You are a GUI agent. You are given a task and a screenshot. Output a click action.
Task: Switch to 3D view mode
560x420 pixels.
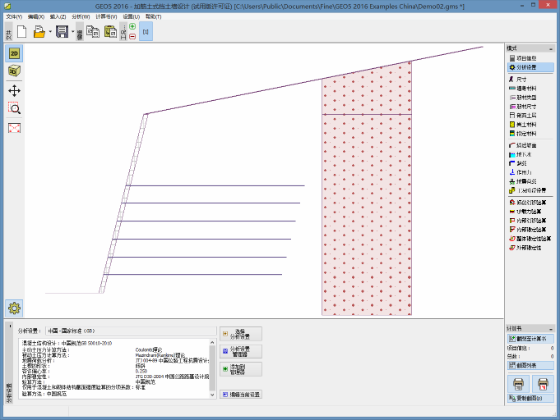click(14, 71)
